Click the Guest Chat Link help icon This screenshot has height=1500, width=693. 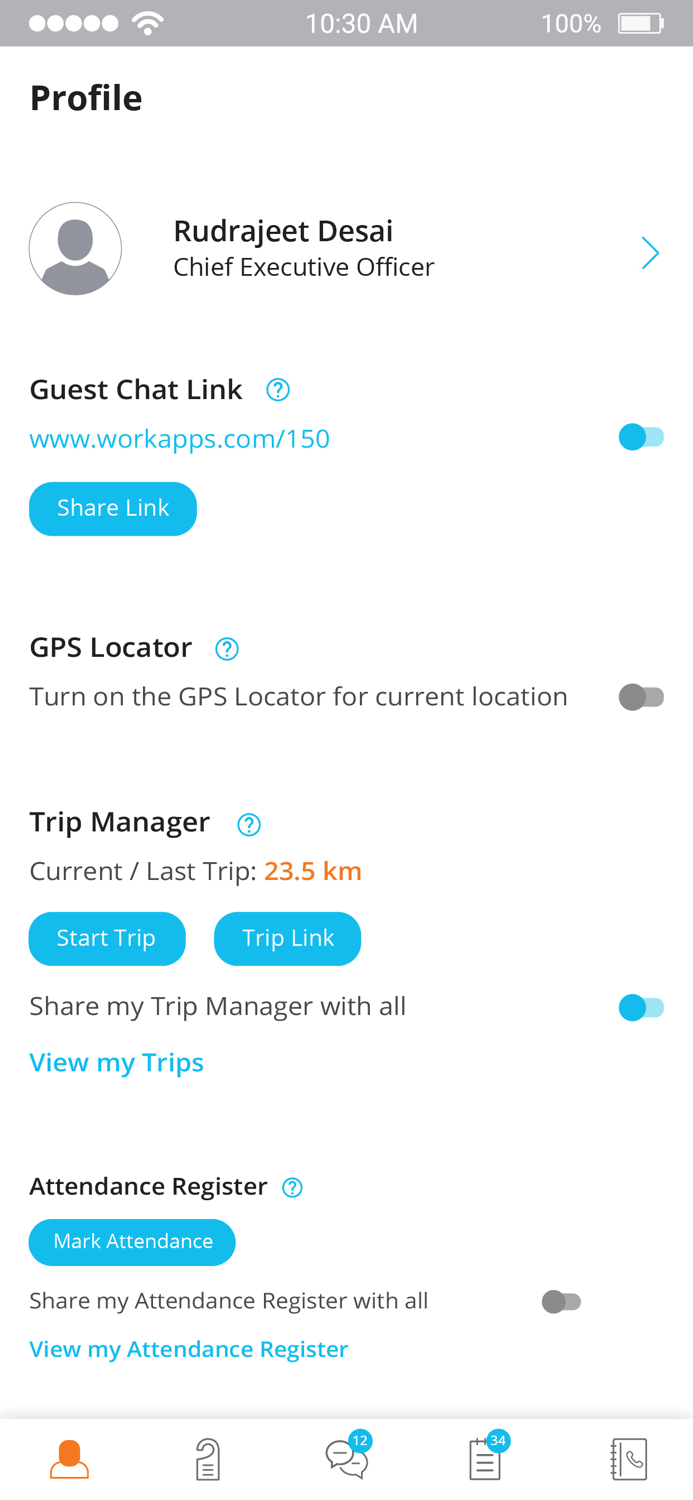(278, 390)
